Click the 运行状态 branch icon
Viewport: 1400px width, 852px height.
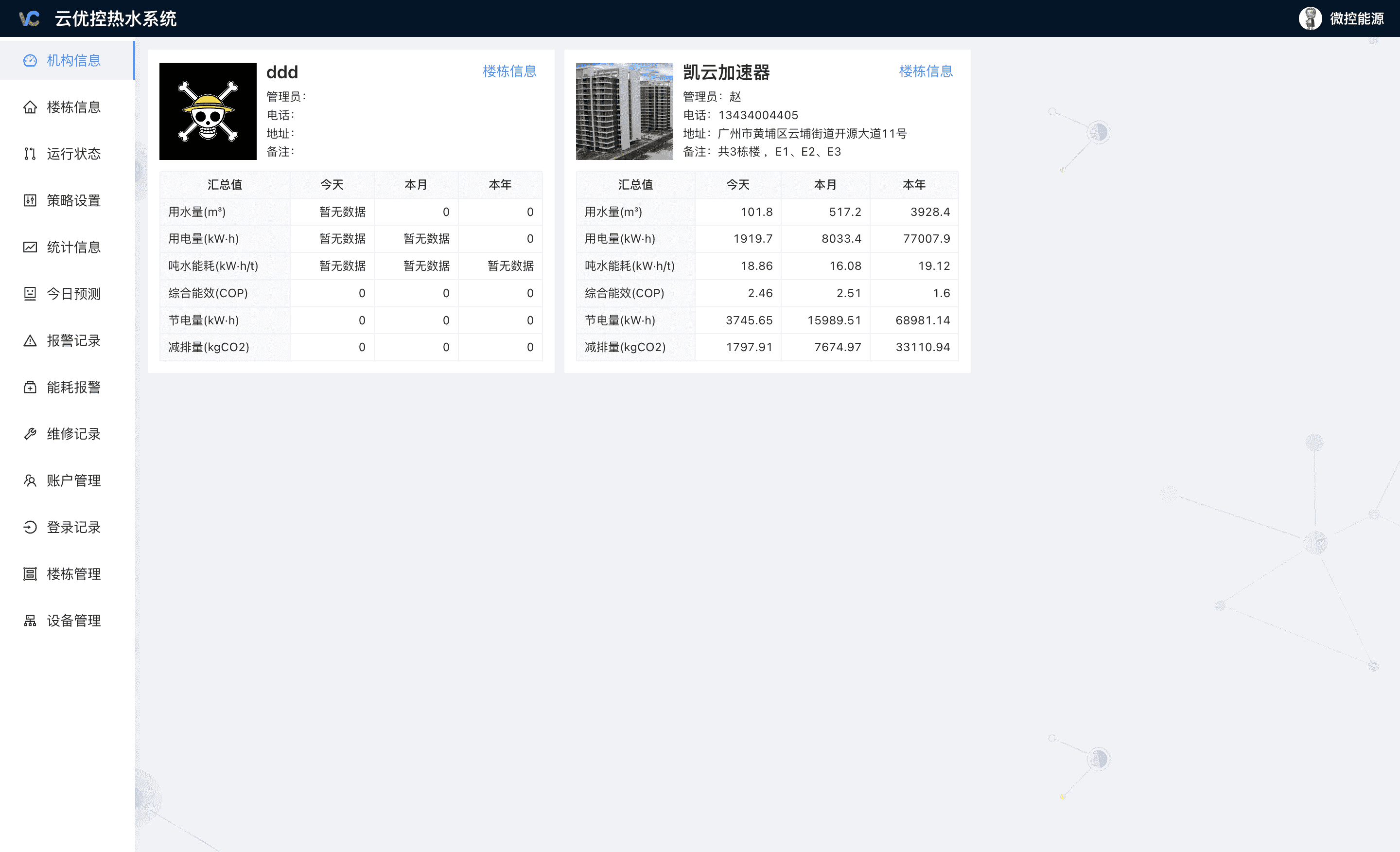click(x=30, y=154)
